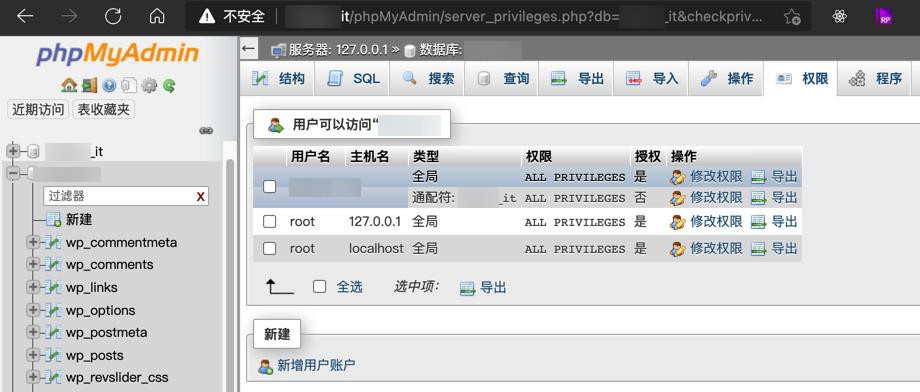Open the SQL documentation page icon
Viewport: 920px width, 392px height.
128,86
